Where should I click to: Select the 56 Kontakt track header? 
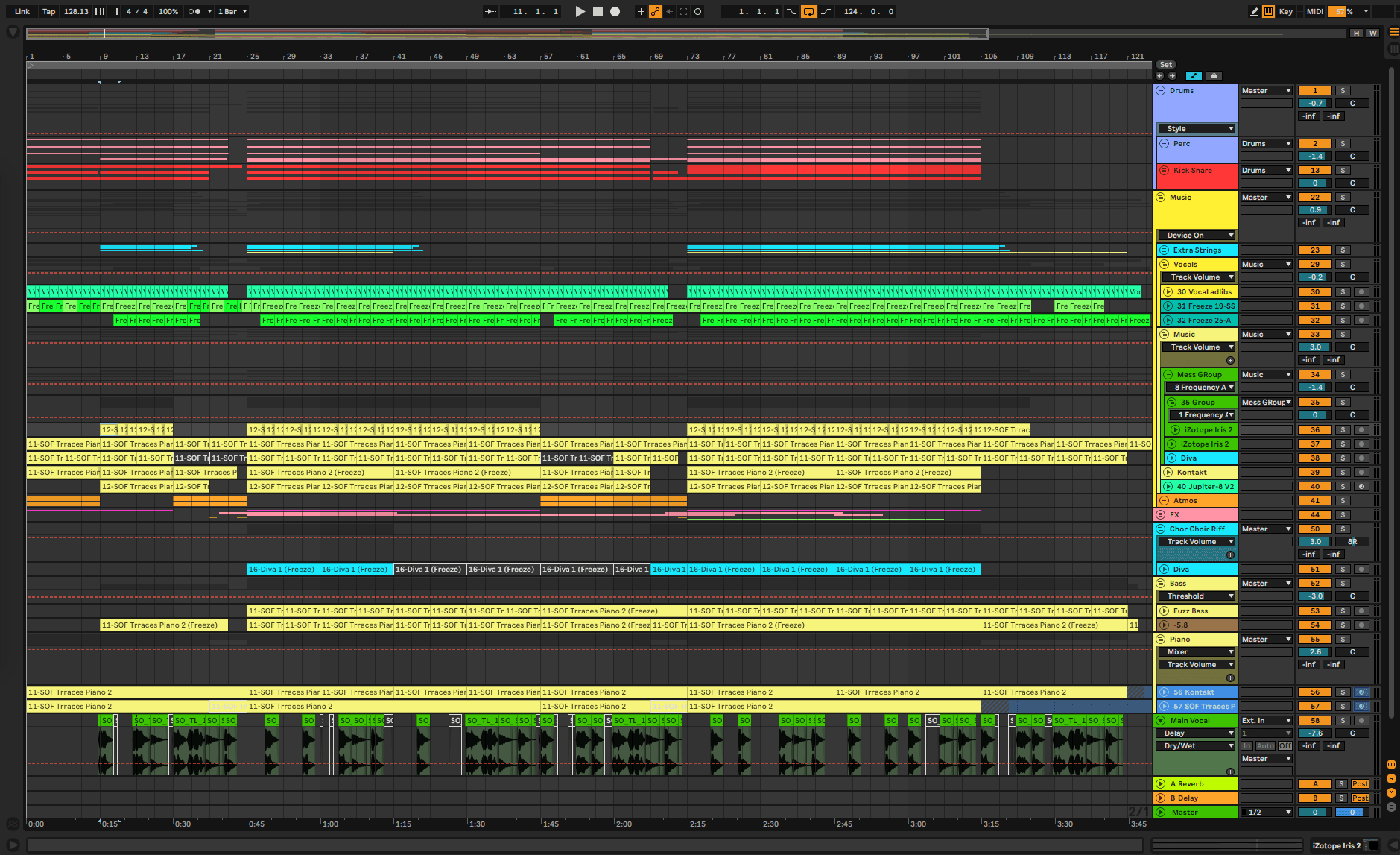click(x=1197, y=692)
